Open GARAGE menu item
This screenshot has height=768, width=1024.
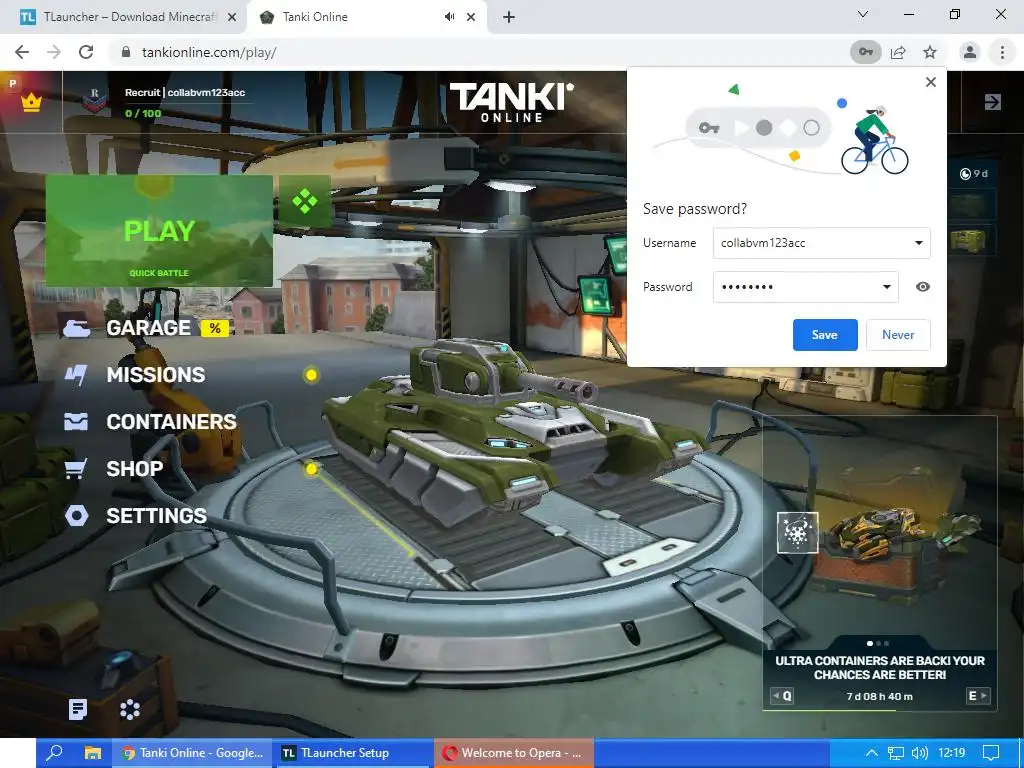point(148,328)
